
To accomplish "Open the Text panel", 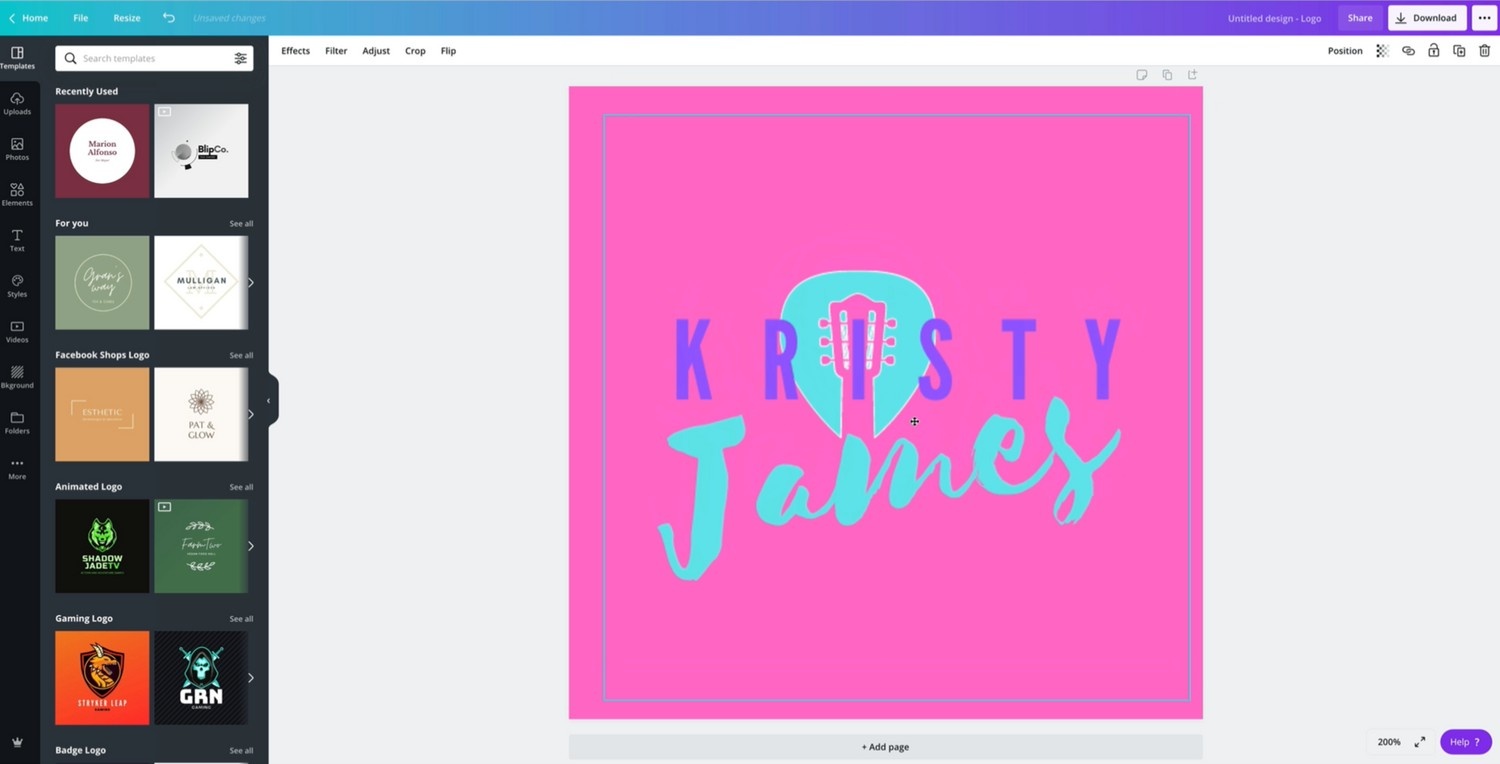I will [x=17, y=241].
